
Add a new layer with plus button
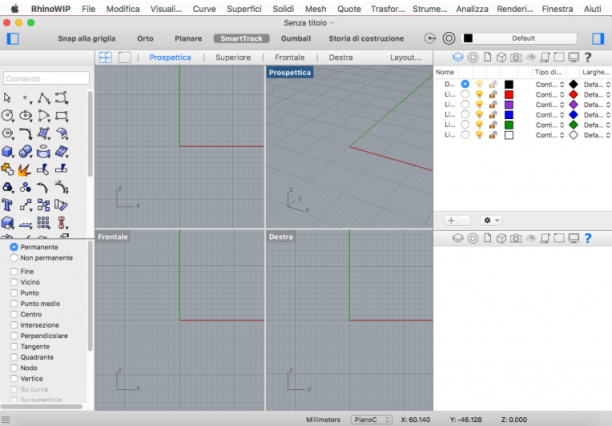coord(451,220)
